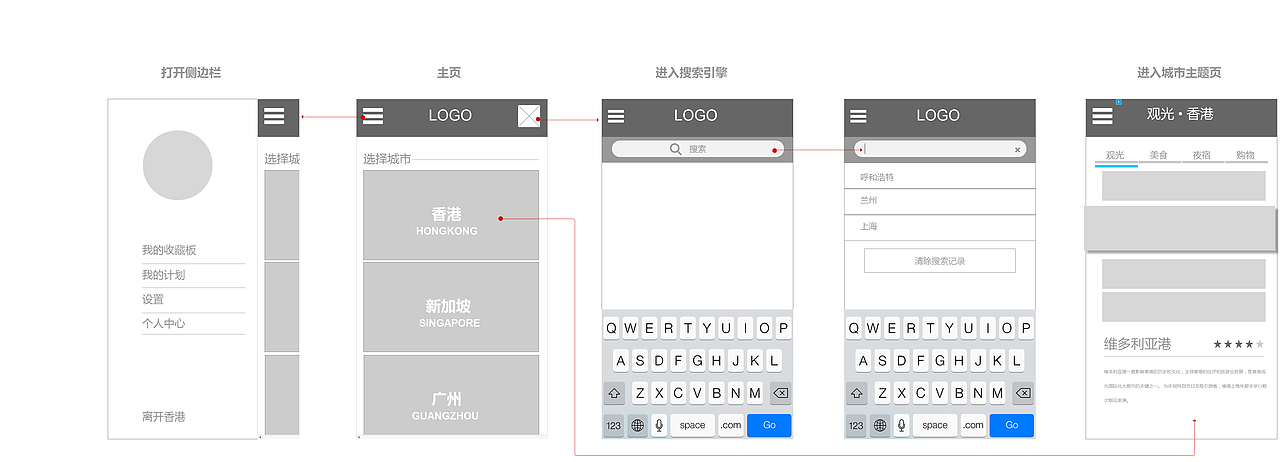Tap backspace key on keyboard below 搜索 placeholder
This screenshot has width=1280, height=462.
coord(780,393)
